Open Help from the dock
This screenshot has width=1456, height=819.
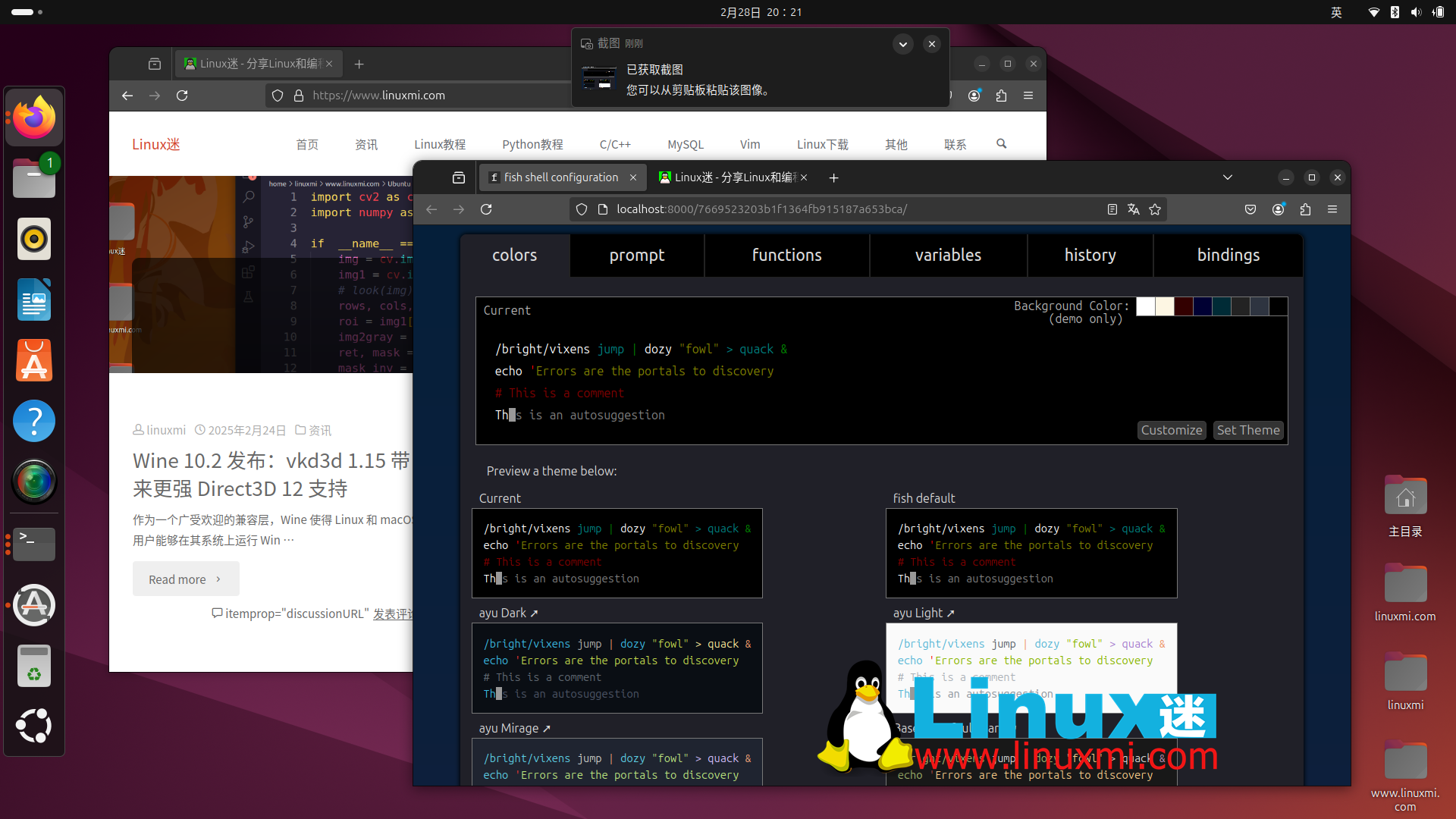(34, 421)
